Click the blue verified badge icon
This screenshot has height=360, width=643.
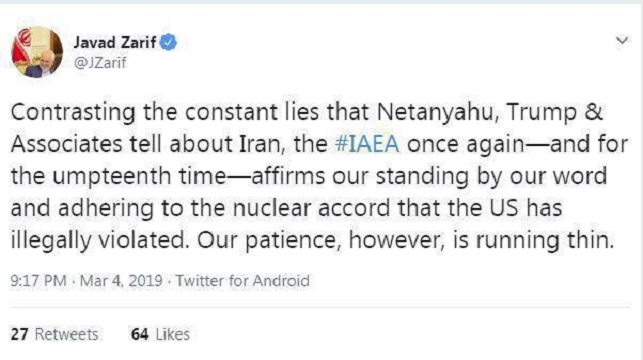(168, 42)
